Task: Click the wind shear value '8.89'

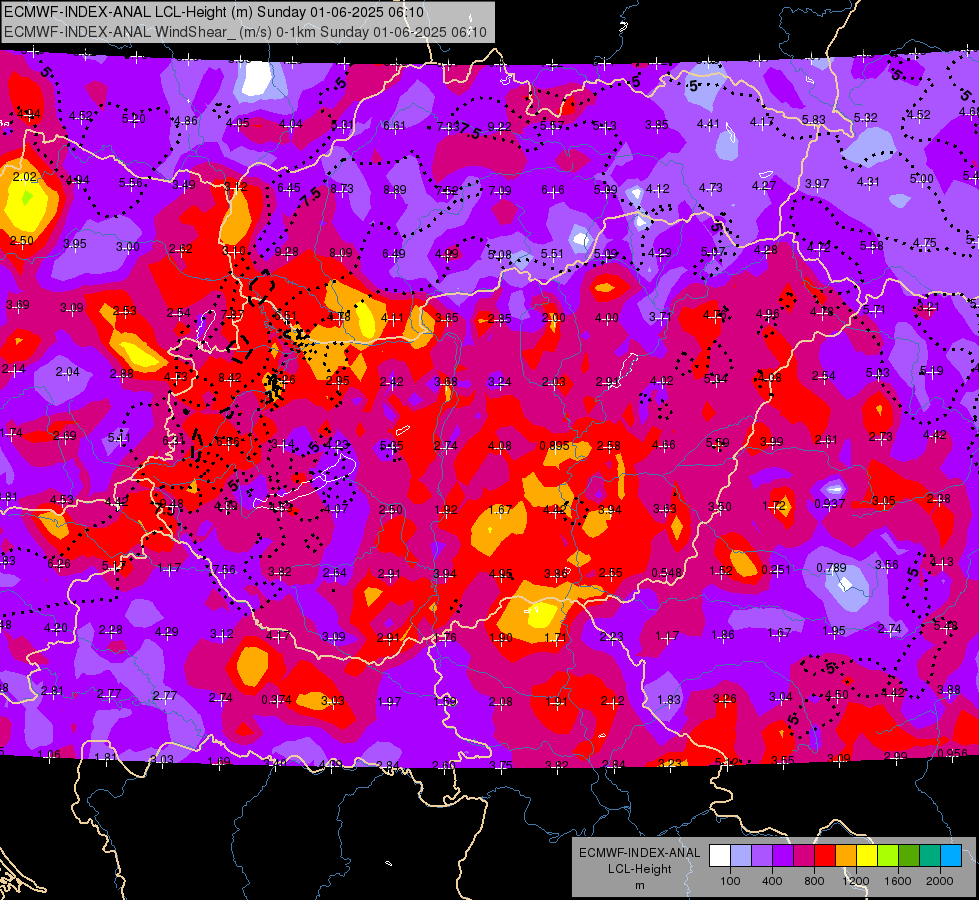Action: (x=395, y=189)
